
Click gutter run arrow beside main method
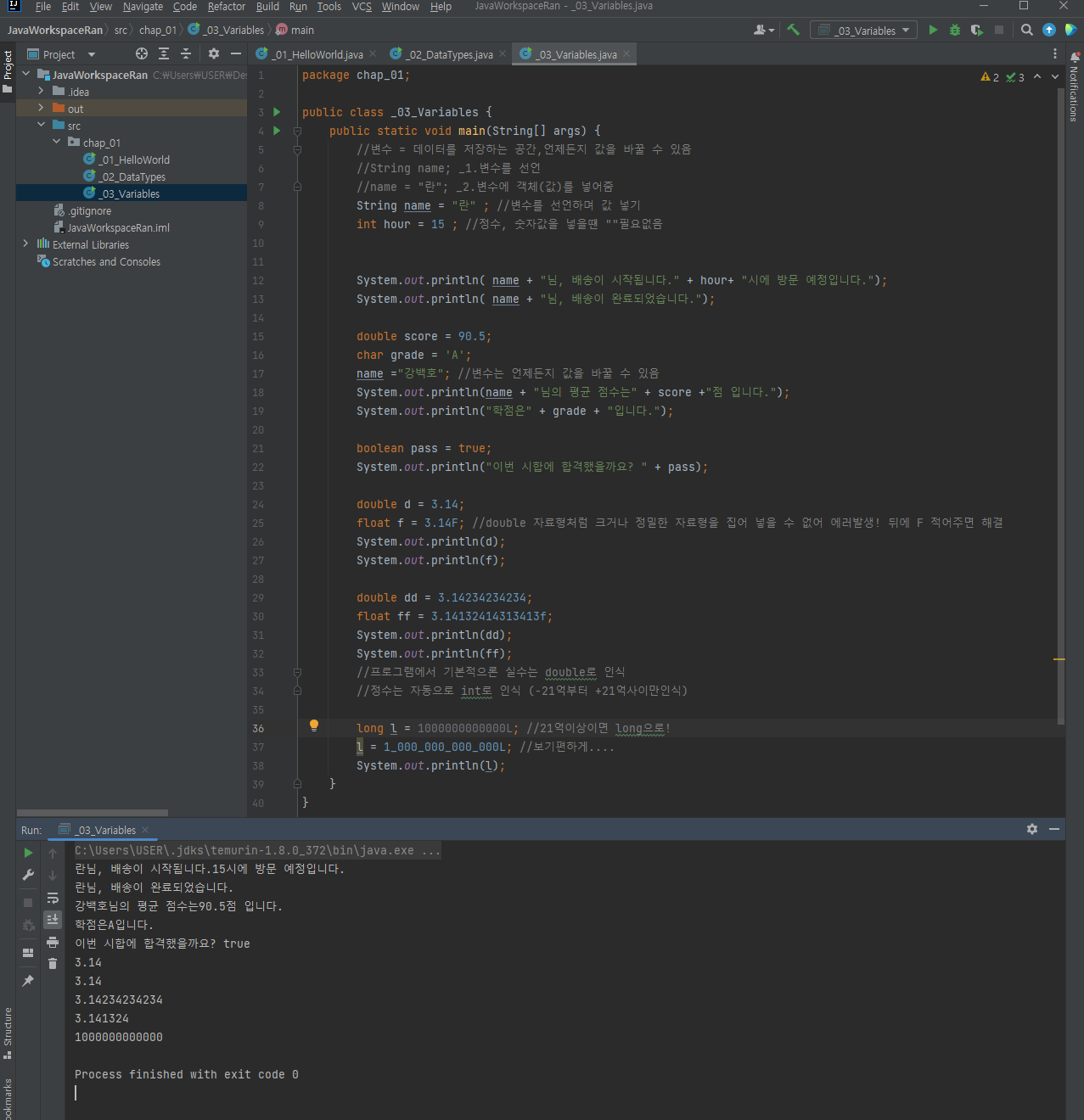click(x=277, y=131)
